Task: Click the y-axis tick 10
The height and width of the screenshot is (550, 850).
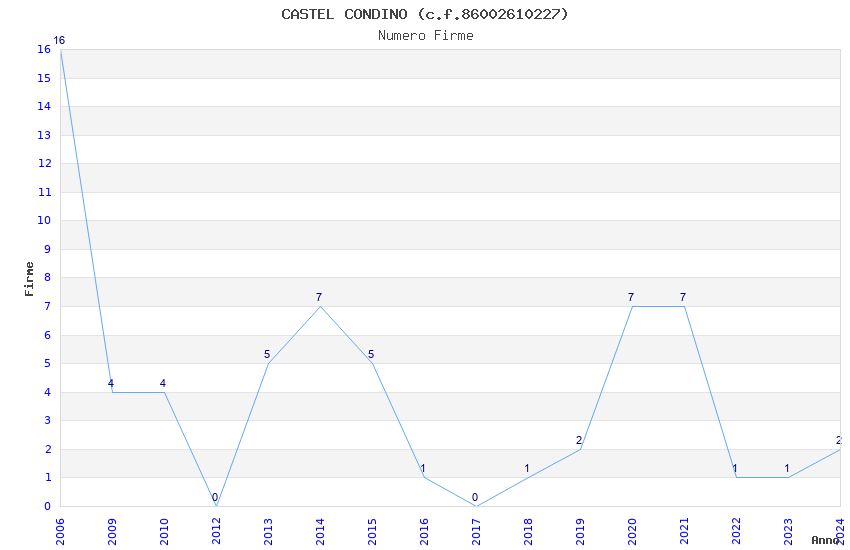Action: (x=44, y=221)
